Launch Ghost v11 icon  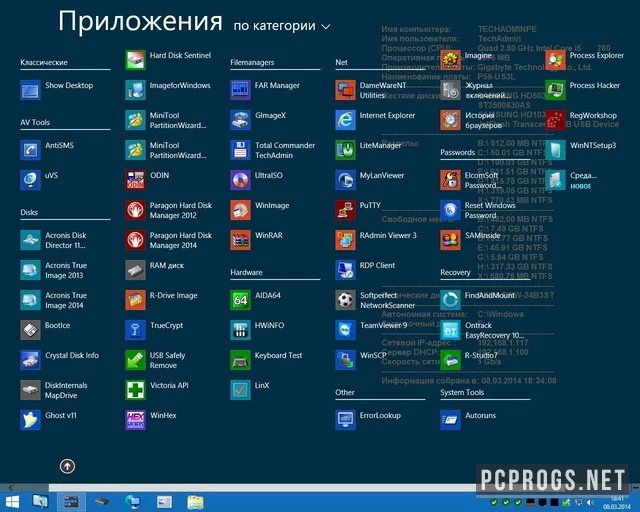[30, 420]
